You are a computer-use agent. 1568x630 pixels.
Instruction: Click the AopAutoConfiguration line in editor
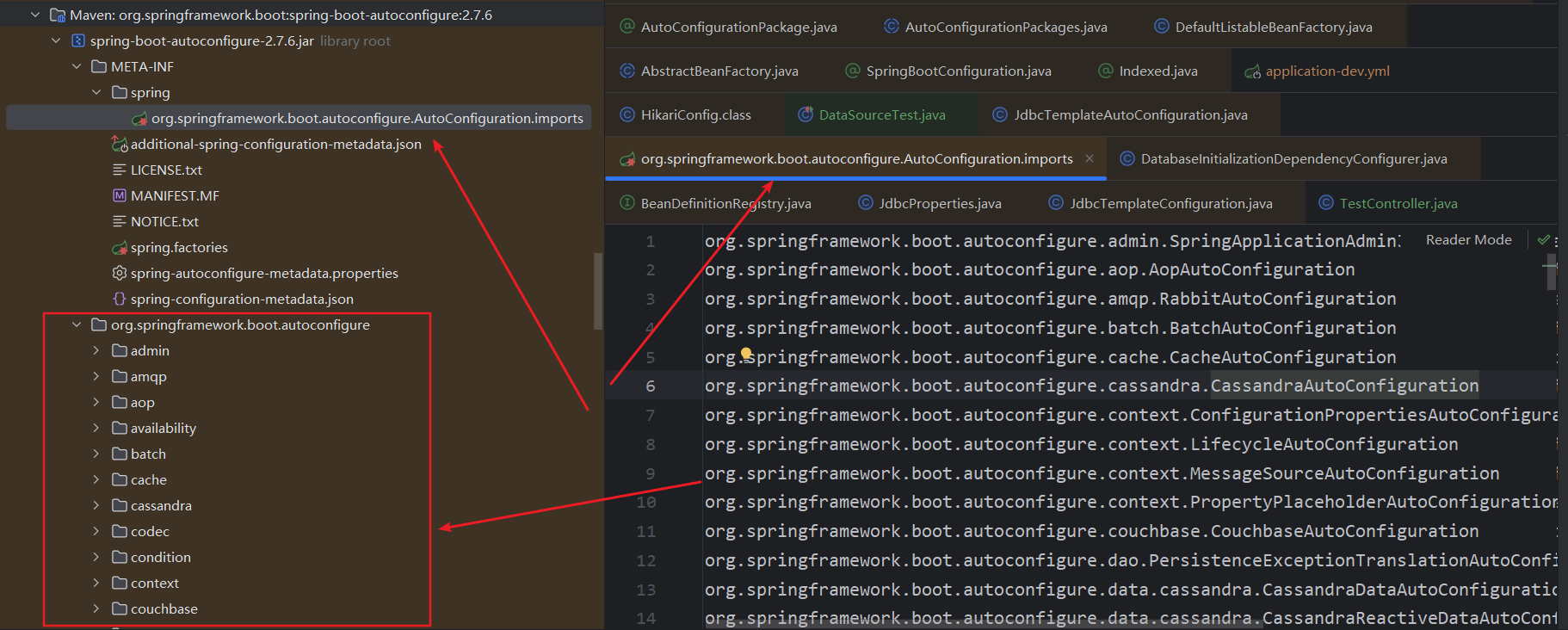pyautogui.click(x=1029, y=269)
